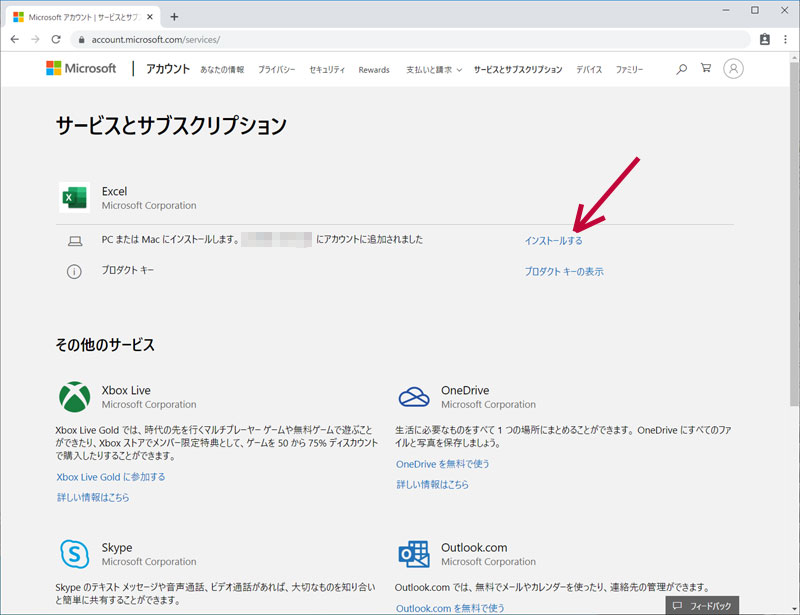
Task: Open the Chrome three-dot menu
Action: point(785,39)
